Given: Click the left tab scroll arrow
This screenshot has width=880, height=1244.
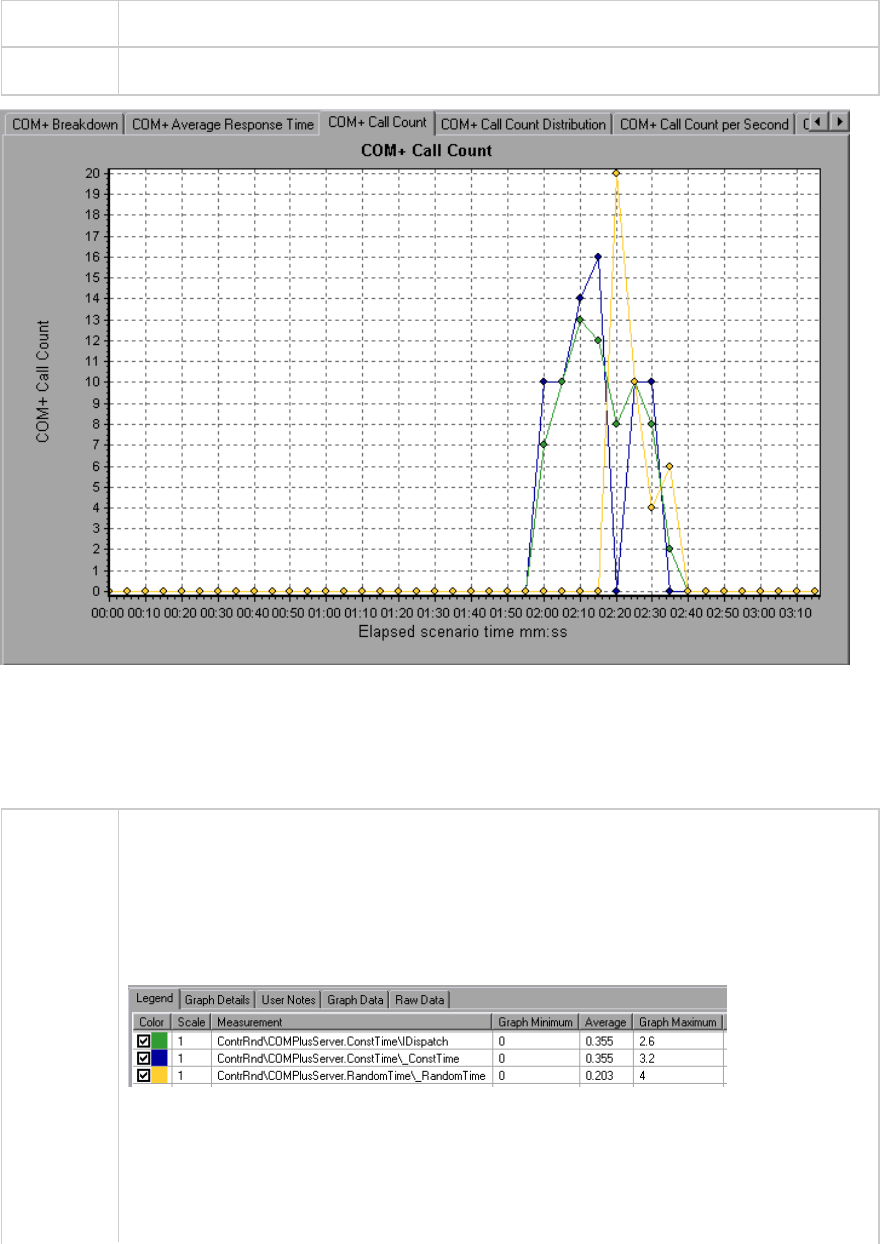Looking at the screenshot, I should pos(818,122).
